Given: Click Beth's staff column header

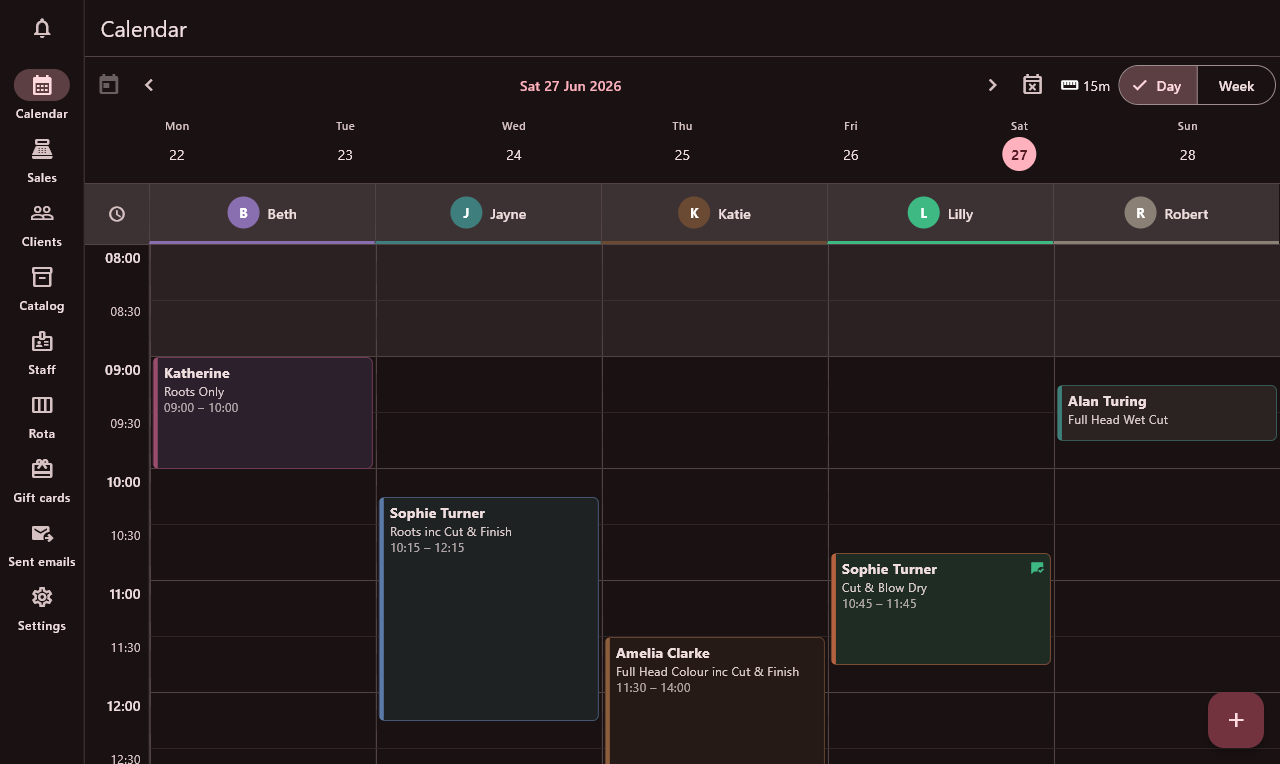Looking at the screenshot, I should point(262,213).
